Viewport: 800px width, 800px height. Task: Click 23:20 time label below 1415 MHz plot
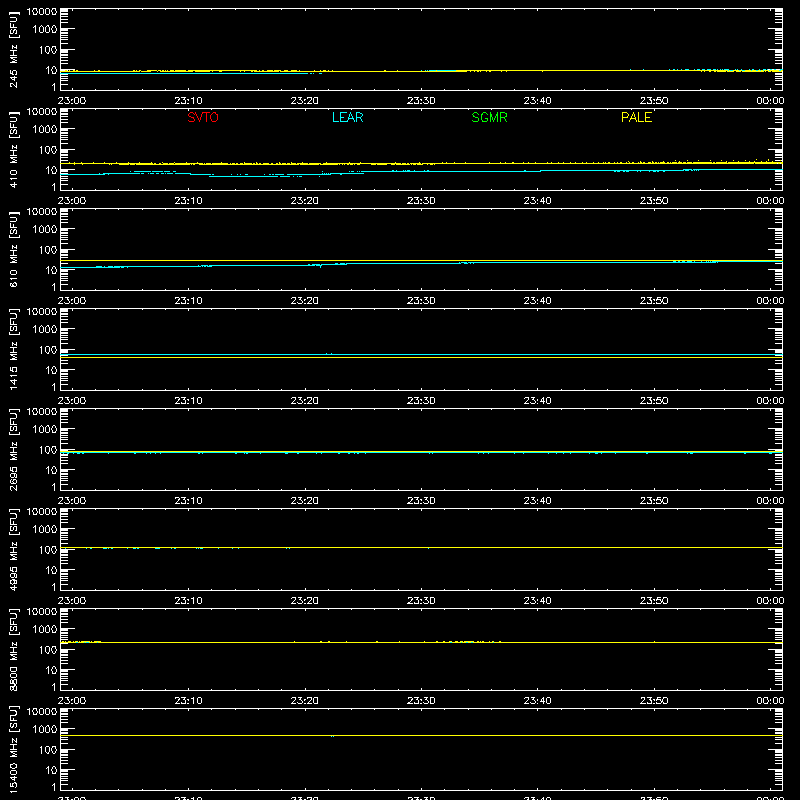pos(305,401)
